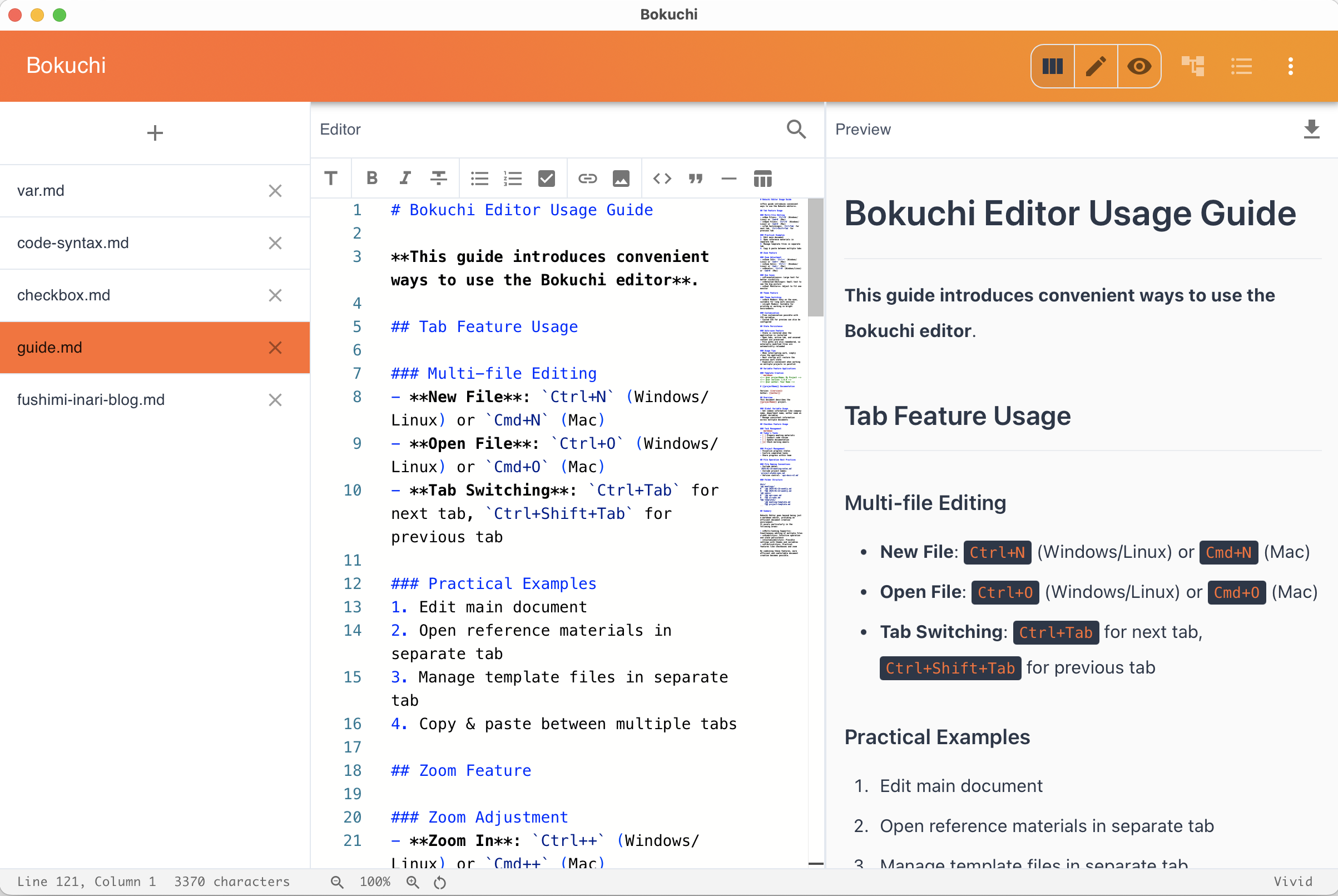Toggle bold formatting in the editor
1338x896 pixels.
pos(371,179)
